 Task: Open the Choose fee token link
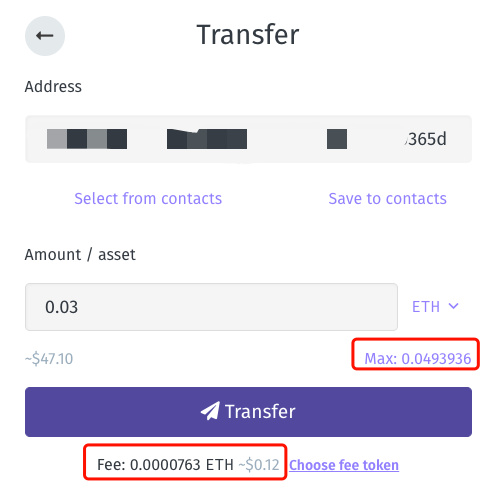[x=344, y=465]
